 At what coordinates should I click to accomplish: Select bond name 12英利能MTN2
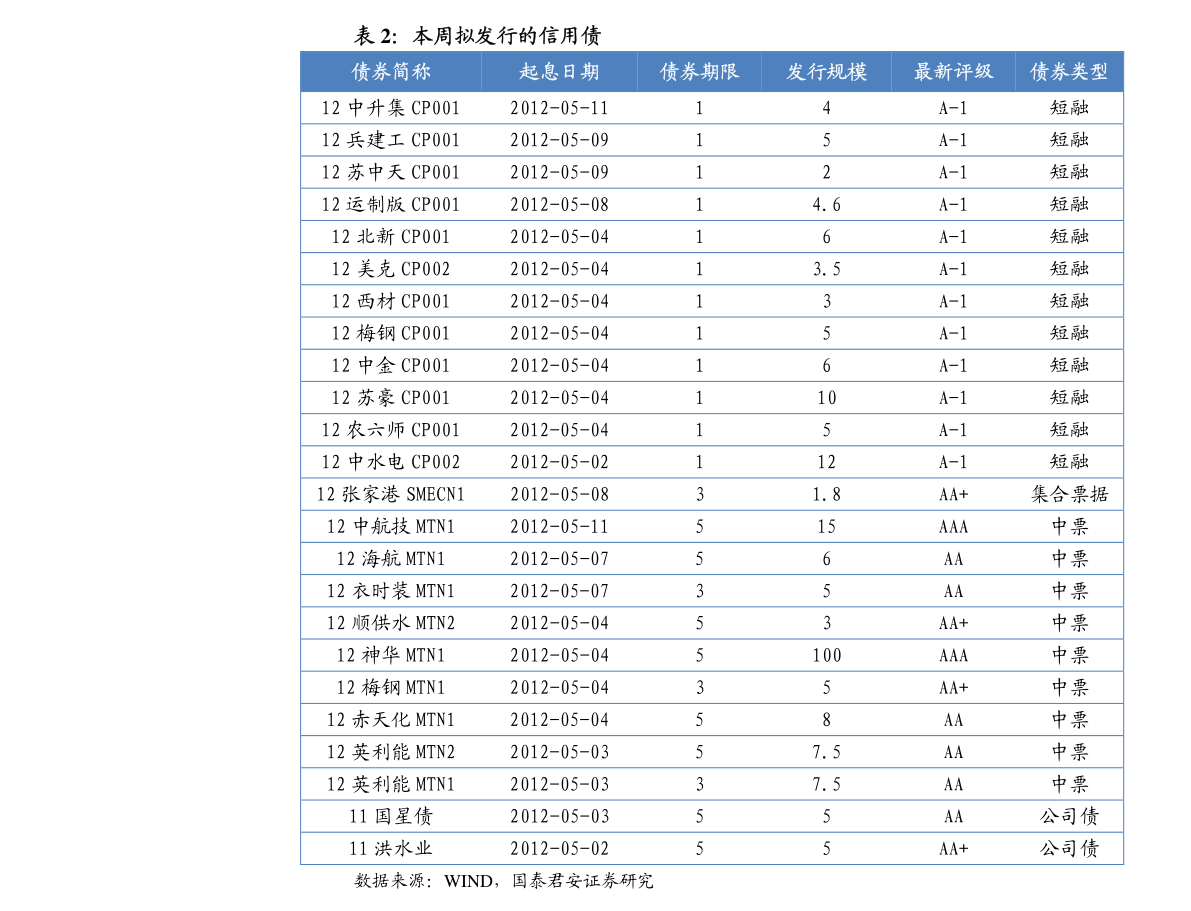tap(391, 752)
